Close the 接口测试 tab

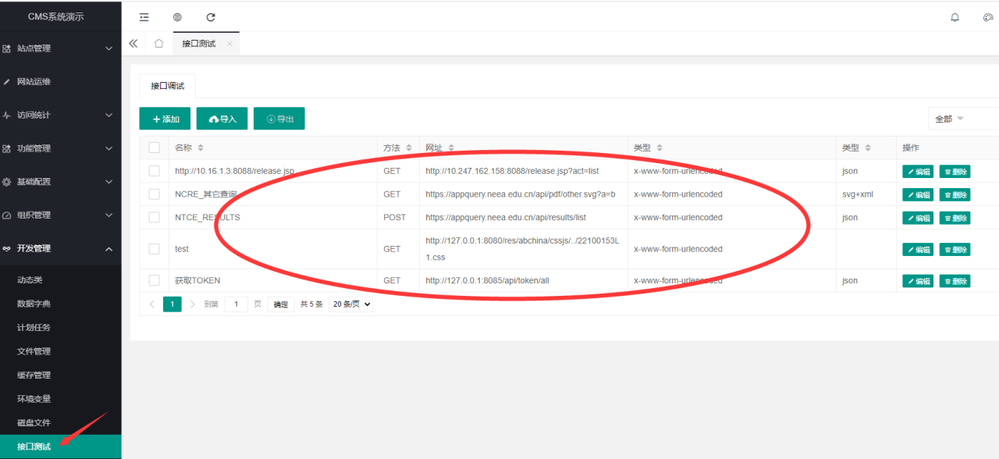tap(230, 44)
